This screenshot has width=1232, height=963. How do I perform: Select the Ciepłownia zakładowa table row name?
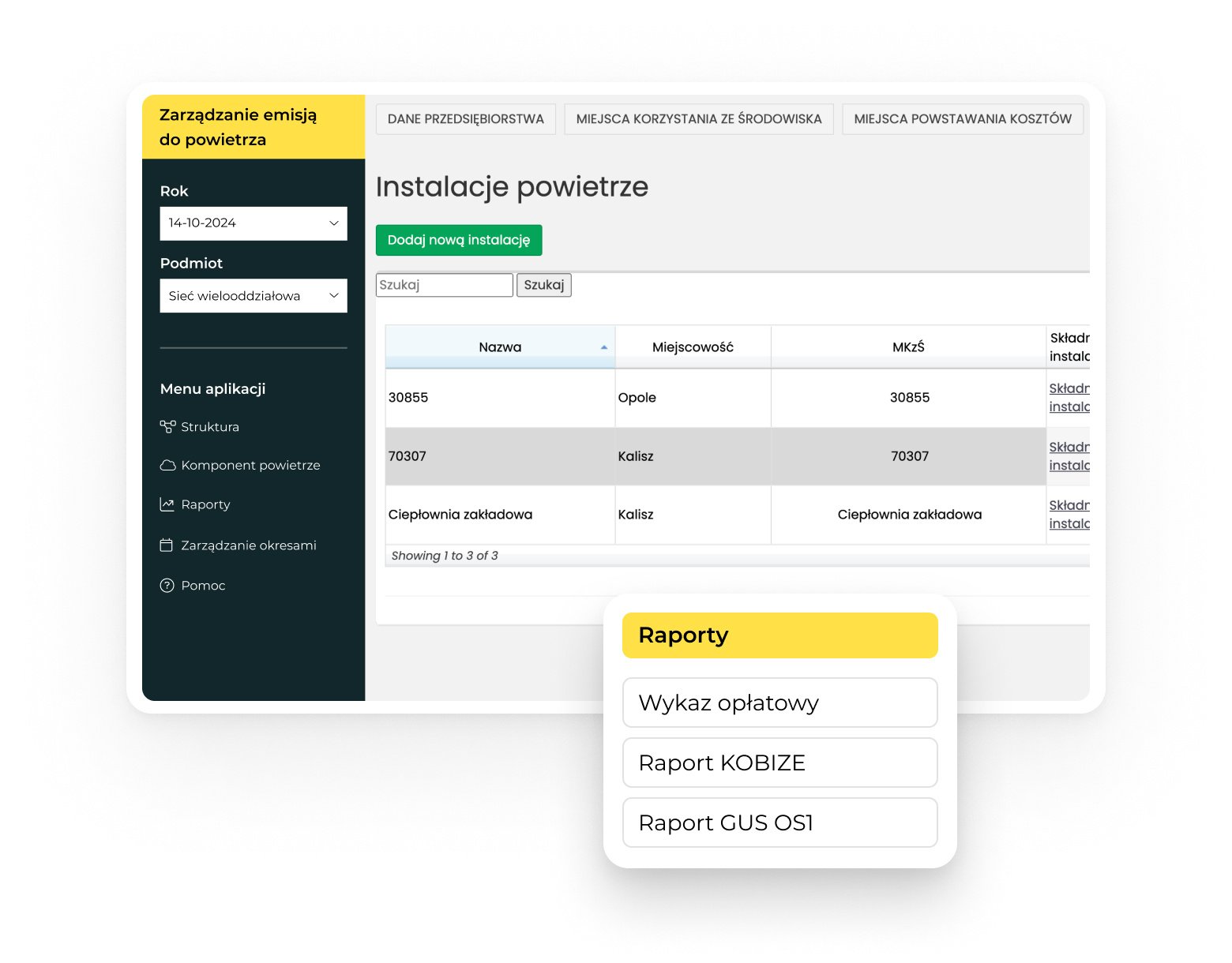click(460, 515)
